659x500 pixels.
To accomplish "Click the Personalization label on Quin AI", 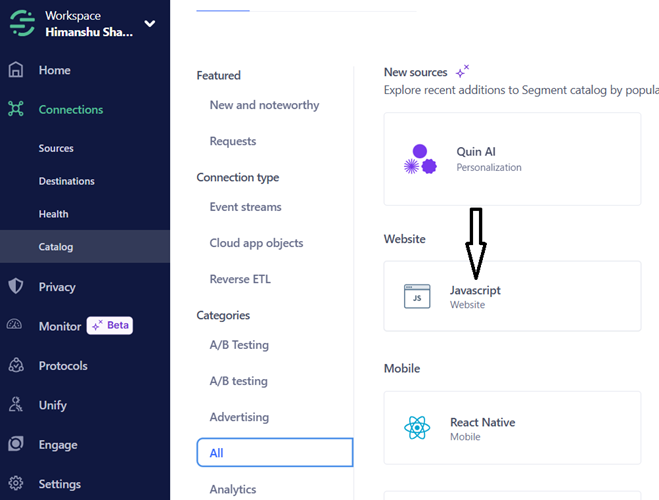I will coord(489,167).
